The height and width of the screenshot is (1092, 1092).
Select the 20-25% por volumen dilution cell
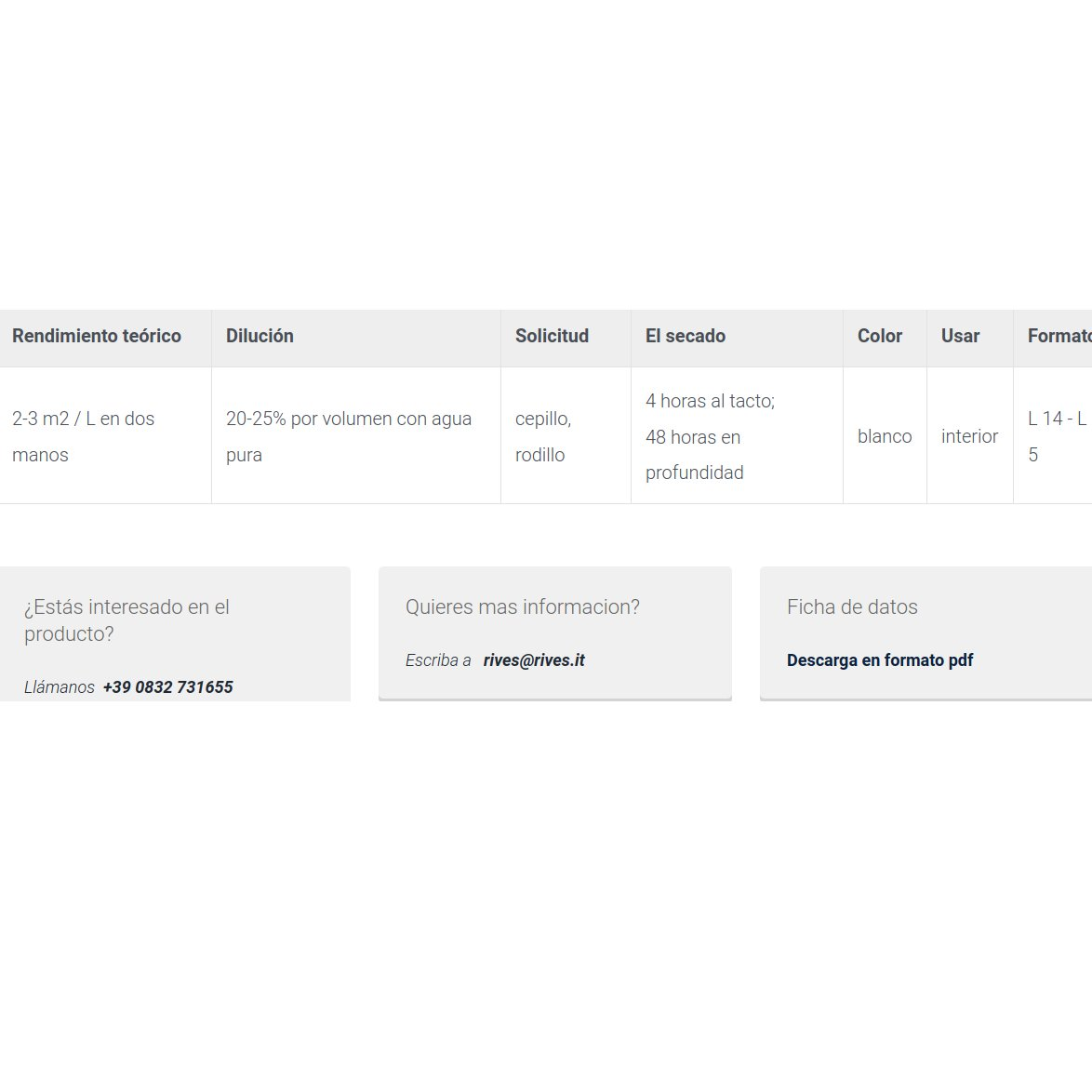[356, 436]
